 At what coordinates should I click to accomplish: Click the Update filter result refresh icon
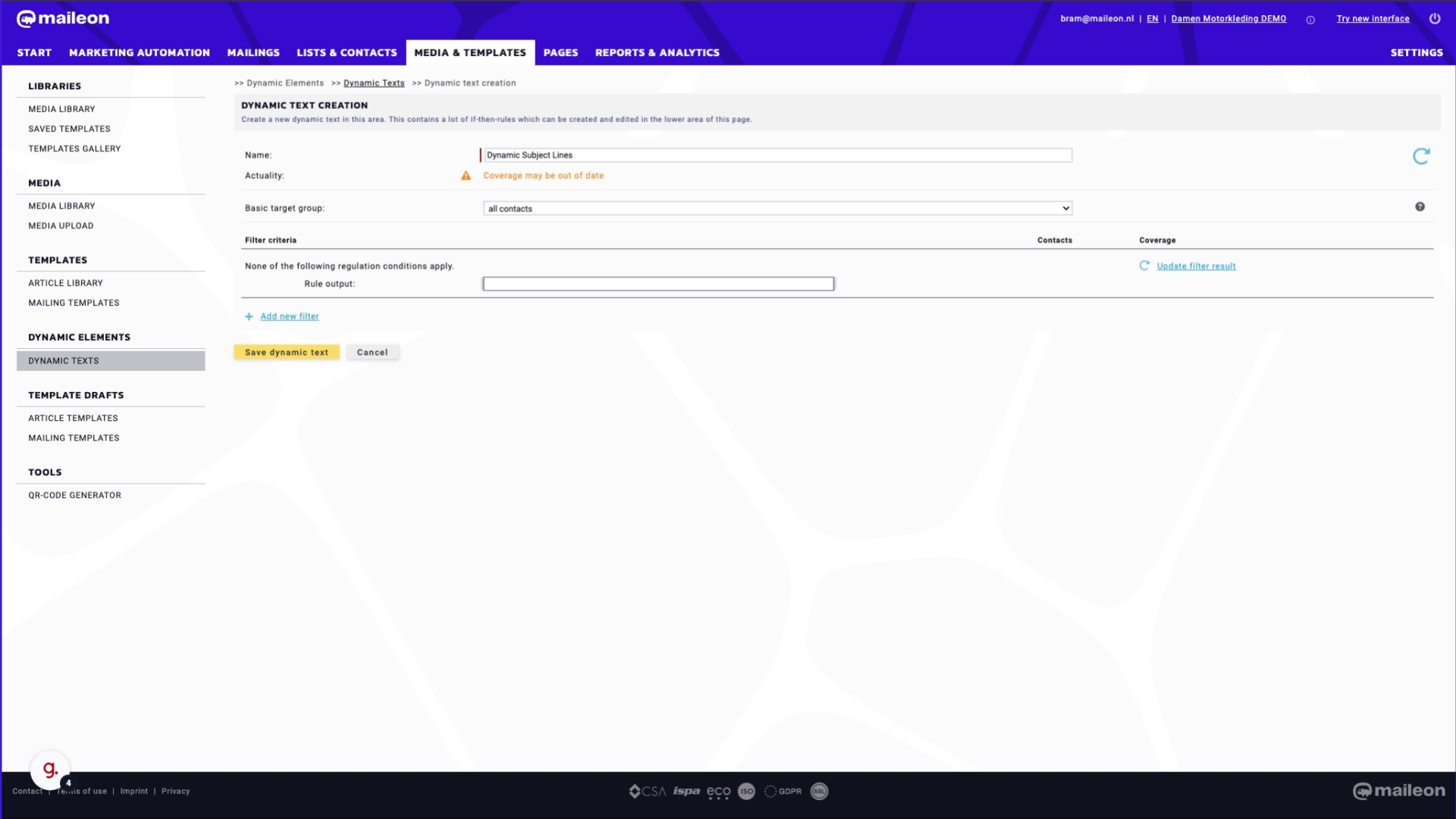point(1145,265)
